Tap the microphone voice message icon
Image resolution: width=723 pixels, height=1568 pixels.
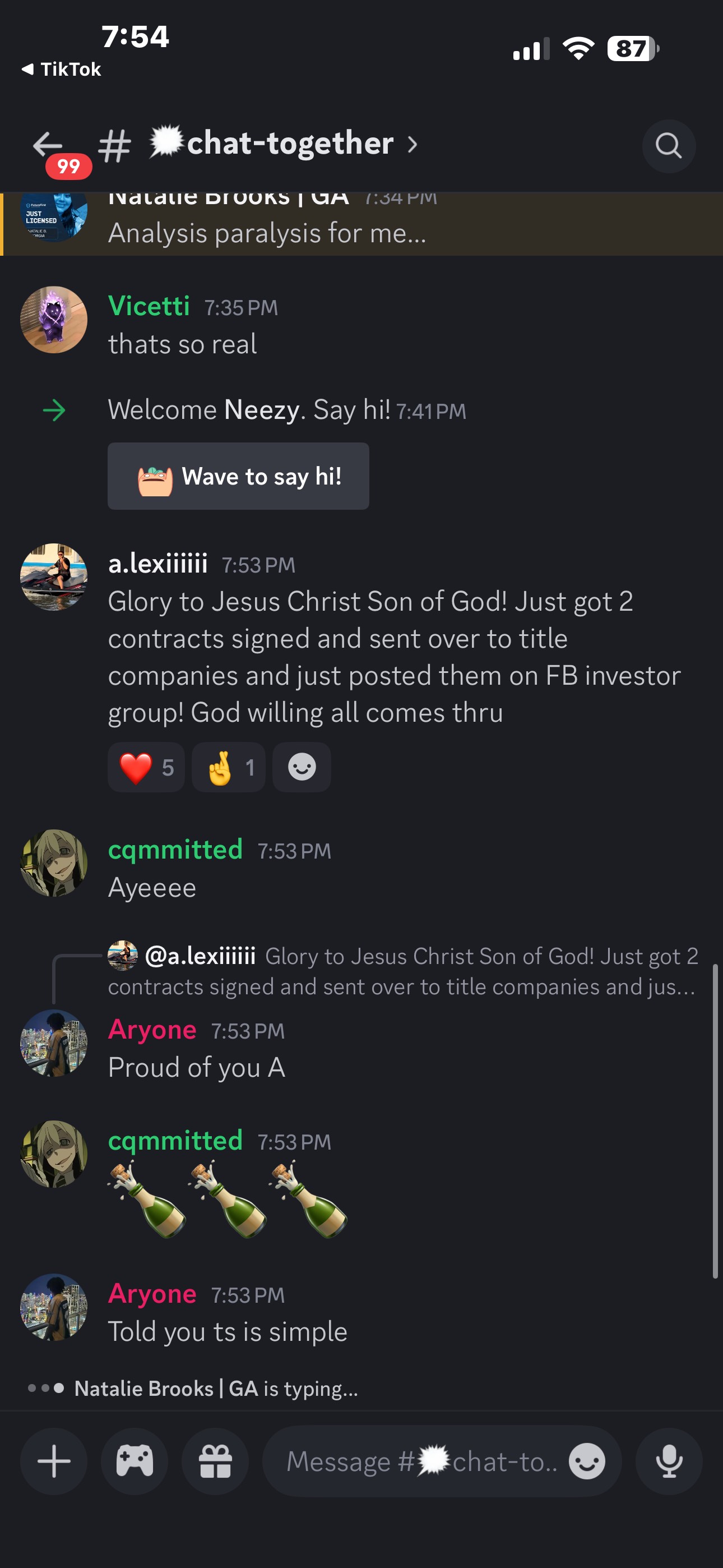click(668, 1461)
